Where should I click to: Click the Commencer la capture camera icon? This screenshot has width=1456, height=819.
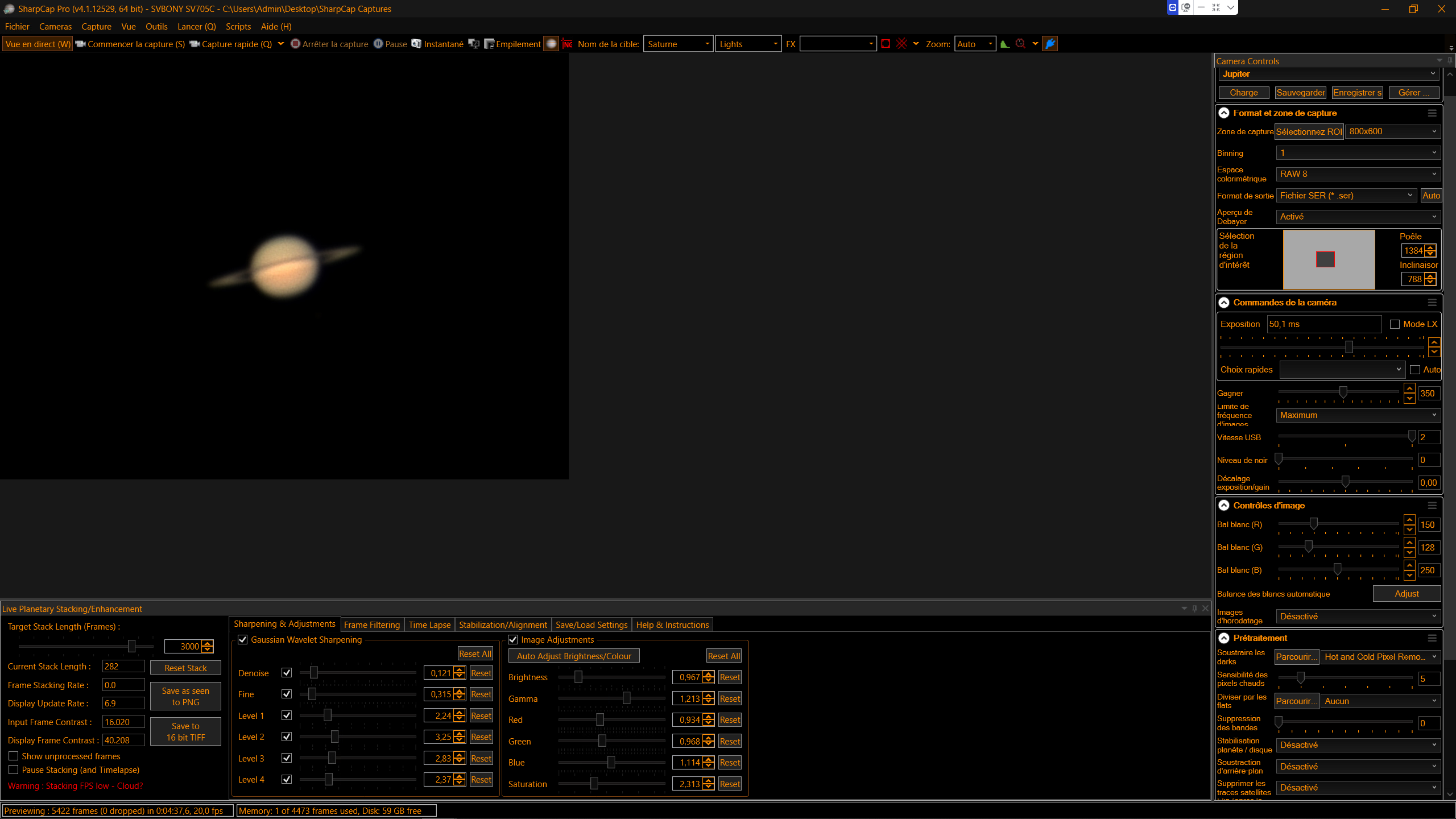[80, 44]
